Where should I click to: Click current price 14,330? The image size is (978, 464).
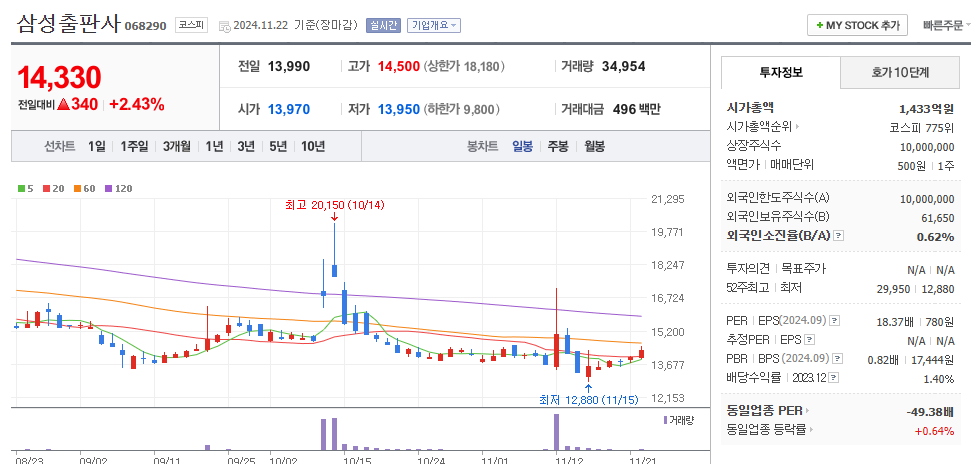(x=59, y=78)
